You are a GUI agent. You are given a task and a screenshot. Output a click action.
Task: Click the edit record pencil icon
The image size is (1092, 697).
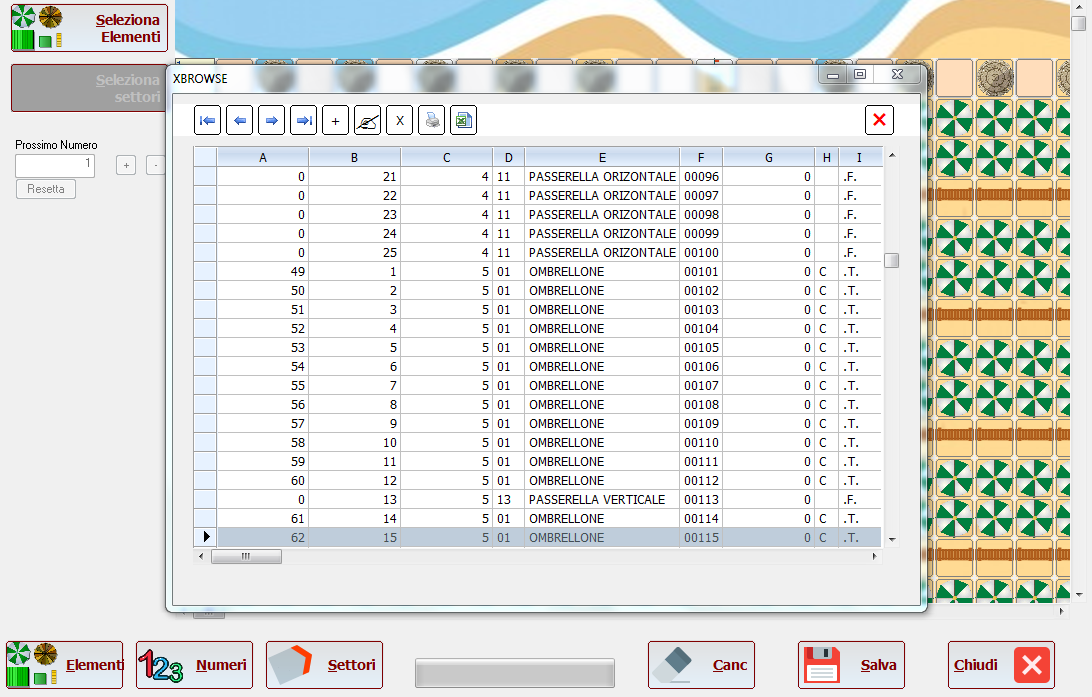368,120
